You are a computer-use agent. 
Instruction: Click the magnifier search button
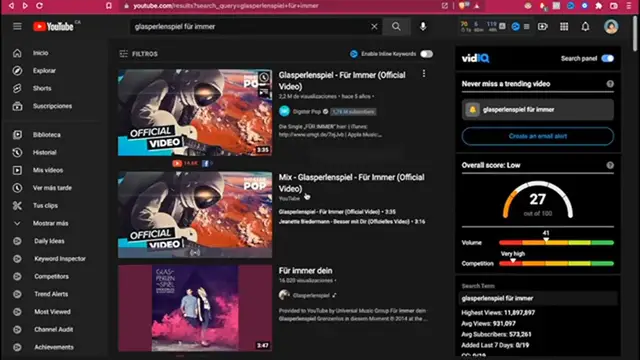pos(396,27)
